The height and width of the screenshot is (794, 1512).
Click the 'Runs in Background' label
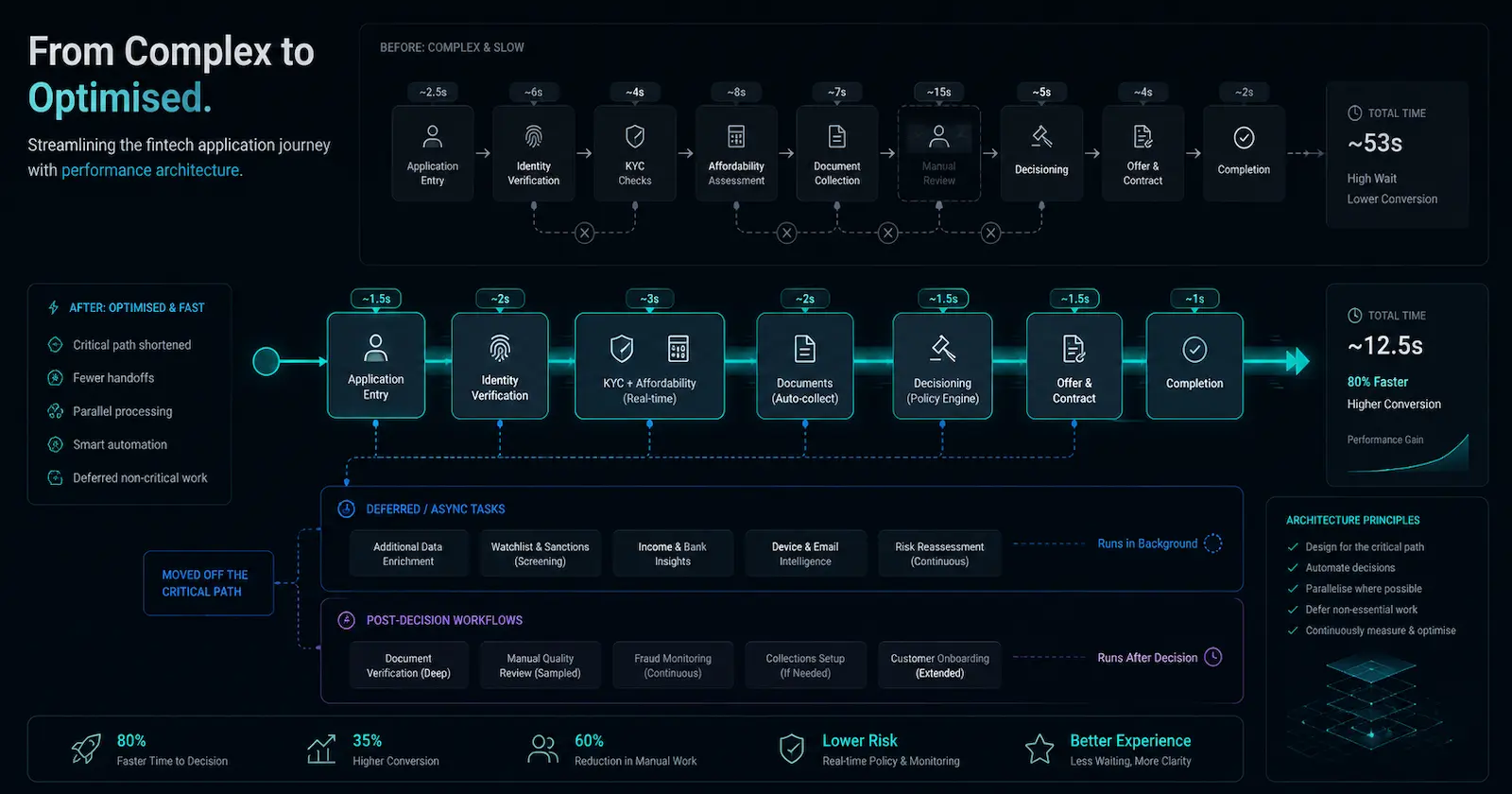[x=1147, y=544]
